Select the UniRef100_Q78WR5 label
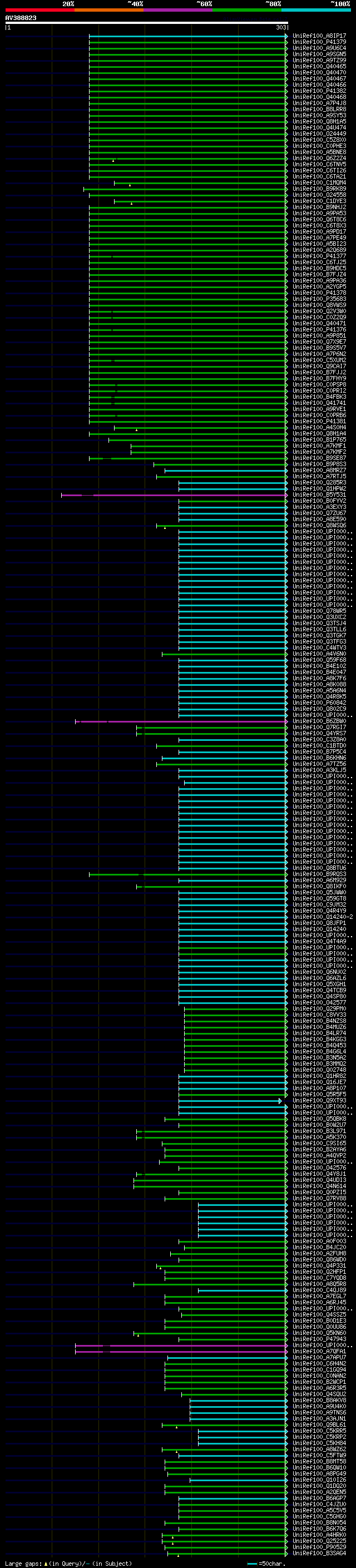 tap(319, 611)
